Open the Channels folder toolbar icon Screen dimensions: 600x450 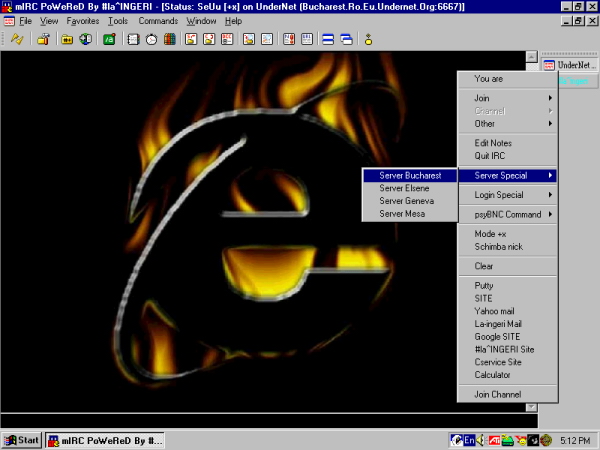(x=67, y=39)
